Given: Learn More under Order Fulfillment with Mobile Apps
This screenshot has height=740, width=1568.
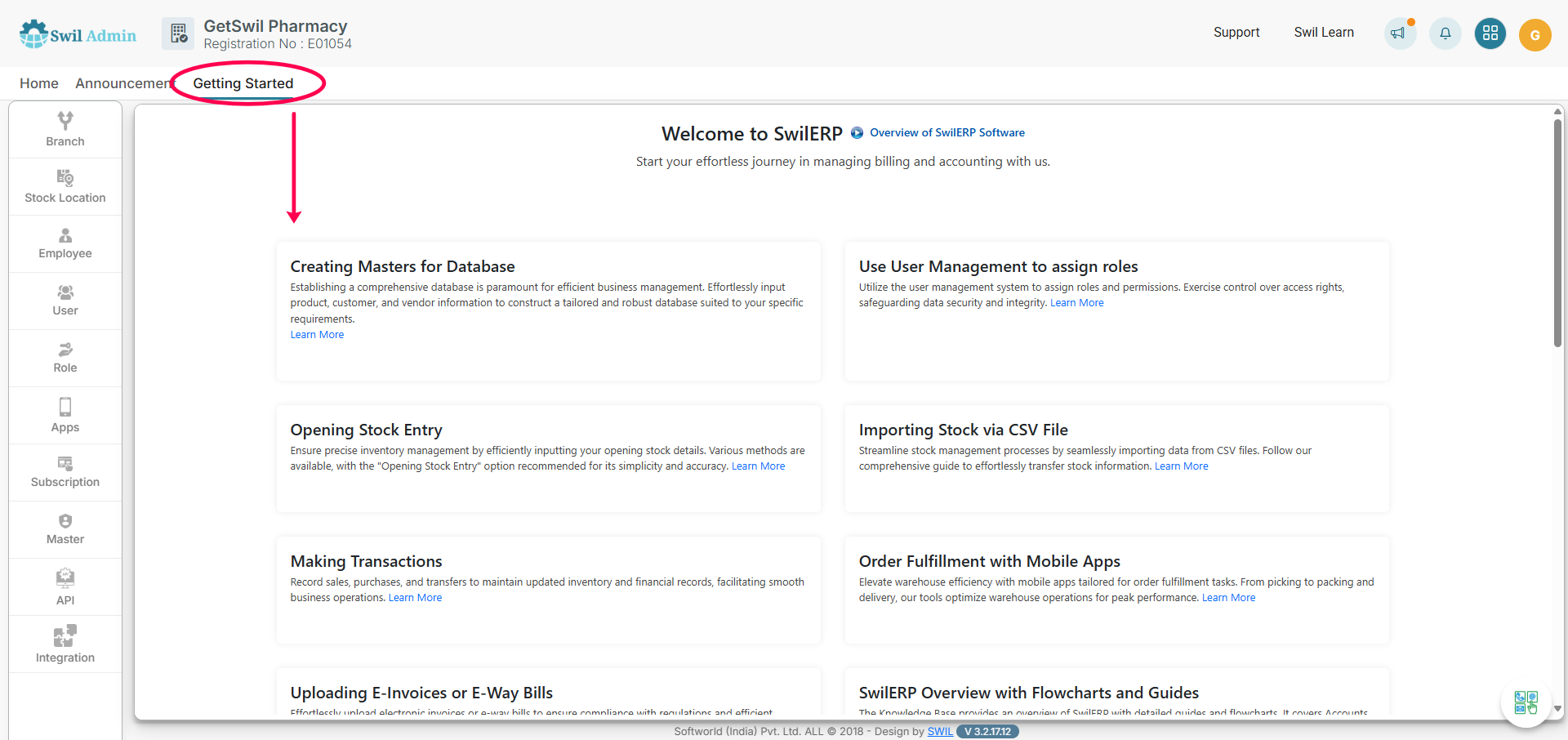Looking at the screenshot, I should point(1228,598).
